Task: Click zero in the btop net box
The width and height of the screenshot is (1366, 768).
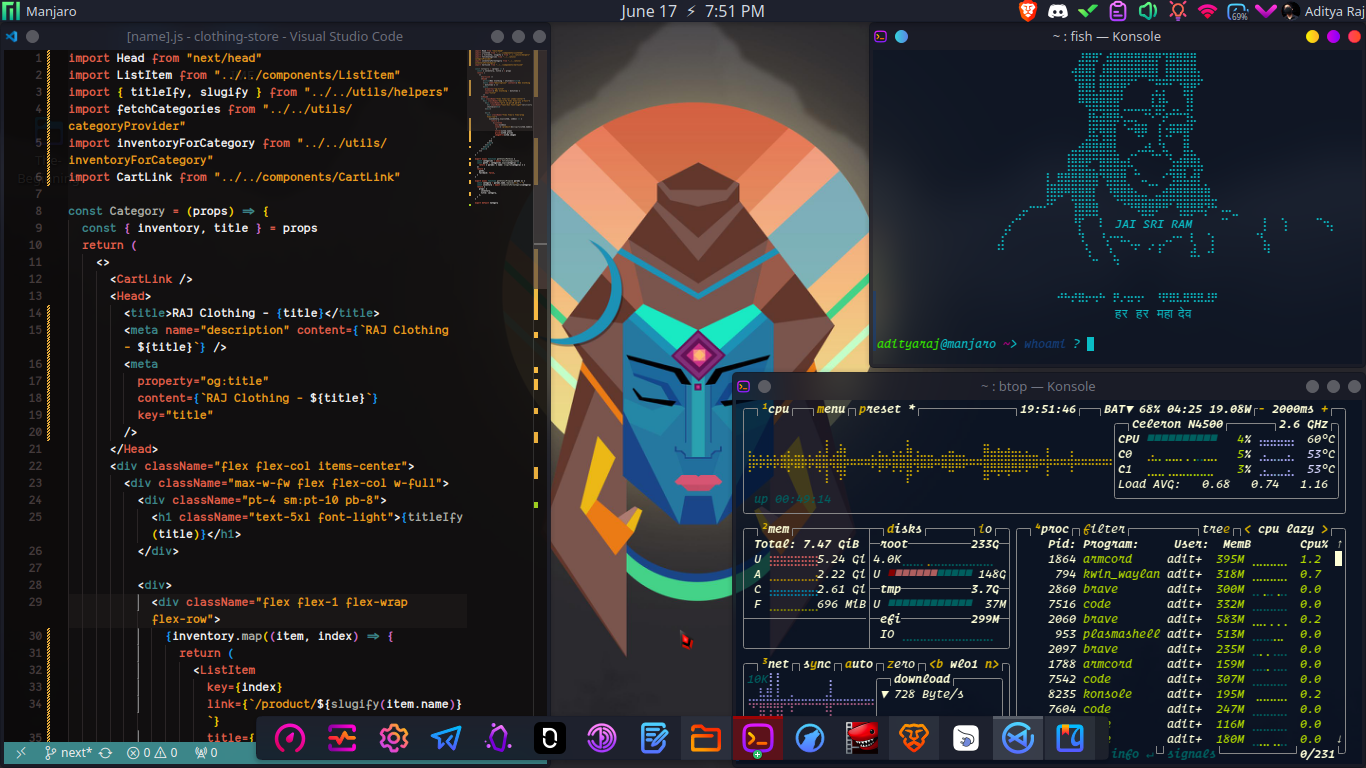Action: pyautogui.click(x=901, y=664)
